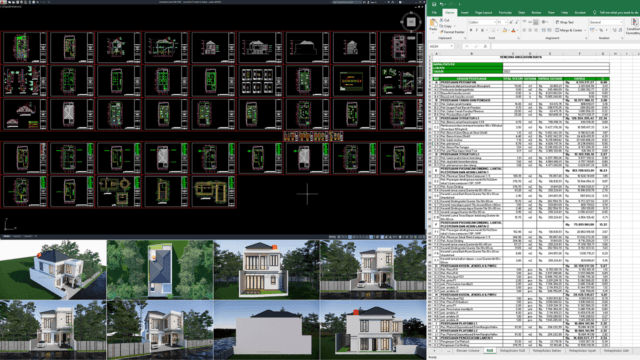Click the AutoCAD ViewCube

pyautogui.click(x=411, y=22)
